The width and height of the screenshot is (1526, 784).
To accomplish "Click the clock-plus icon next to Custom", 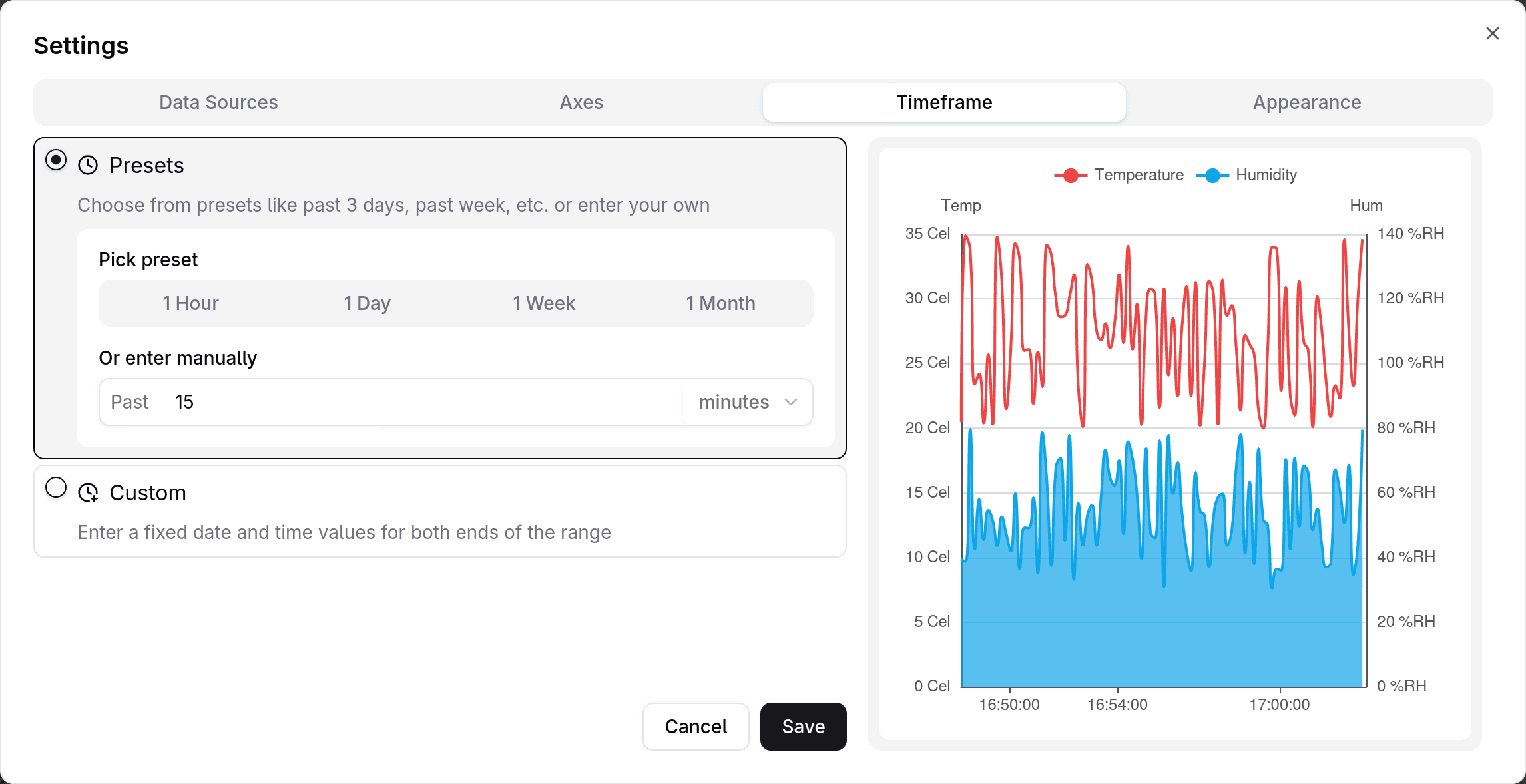I will tap(88, 493).
